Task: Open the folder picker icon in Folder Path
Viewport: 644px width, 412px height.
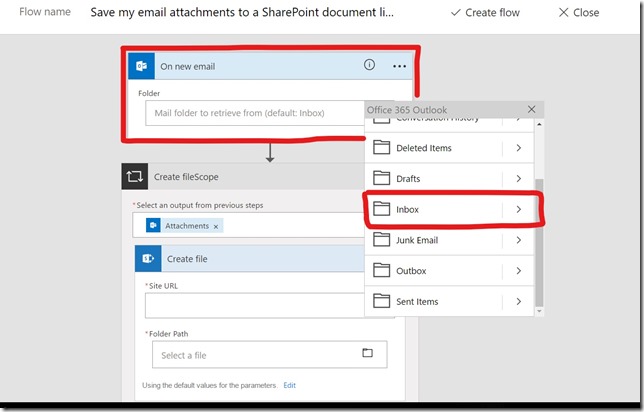Action: 368,353
